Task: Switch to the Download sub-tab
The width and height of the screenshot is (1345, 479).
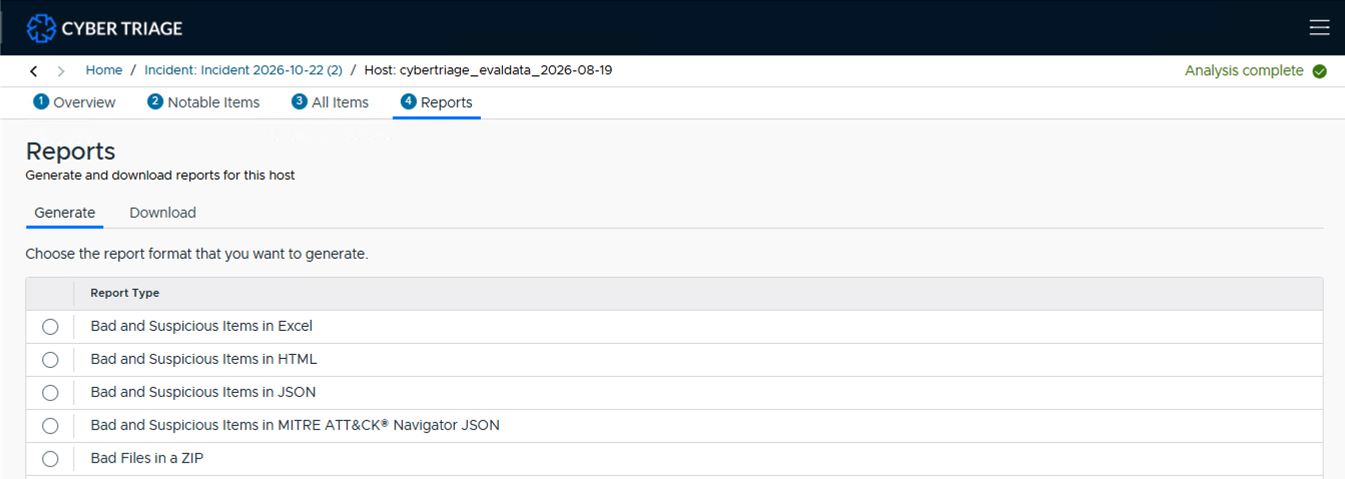Action: (x=163, y=213)
